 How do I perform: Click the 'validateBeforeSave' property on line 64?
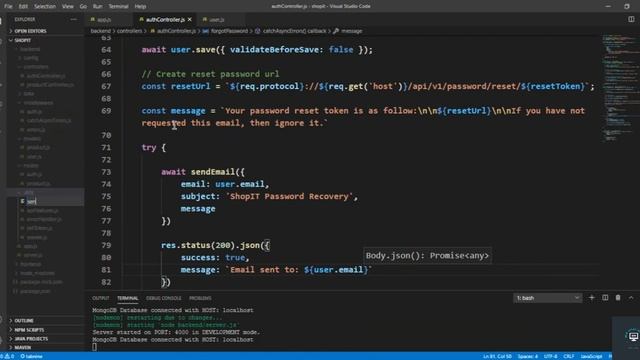(x=274, y=50)
